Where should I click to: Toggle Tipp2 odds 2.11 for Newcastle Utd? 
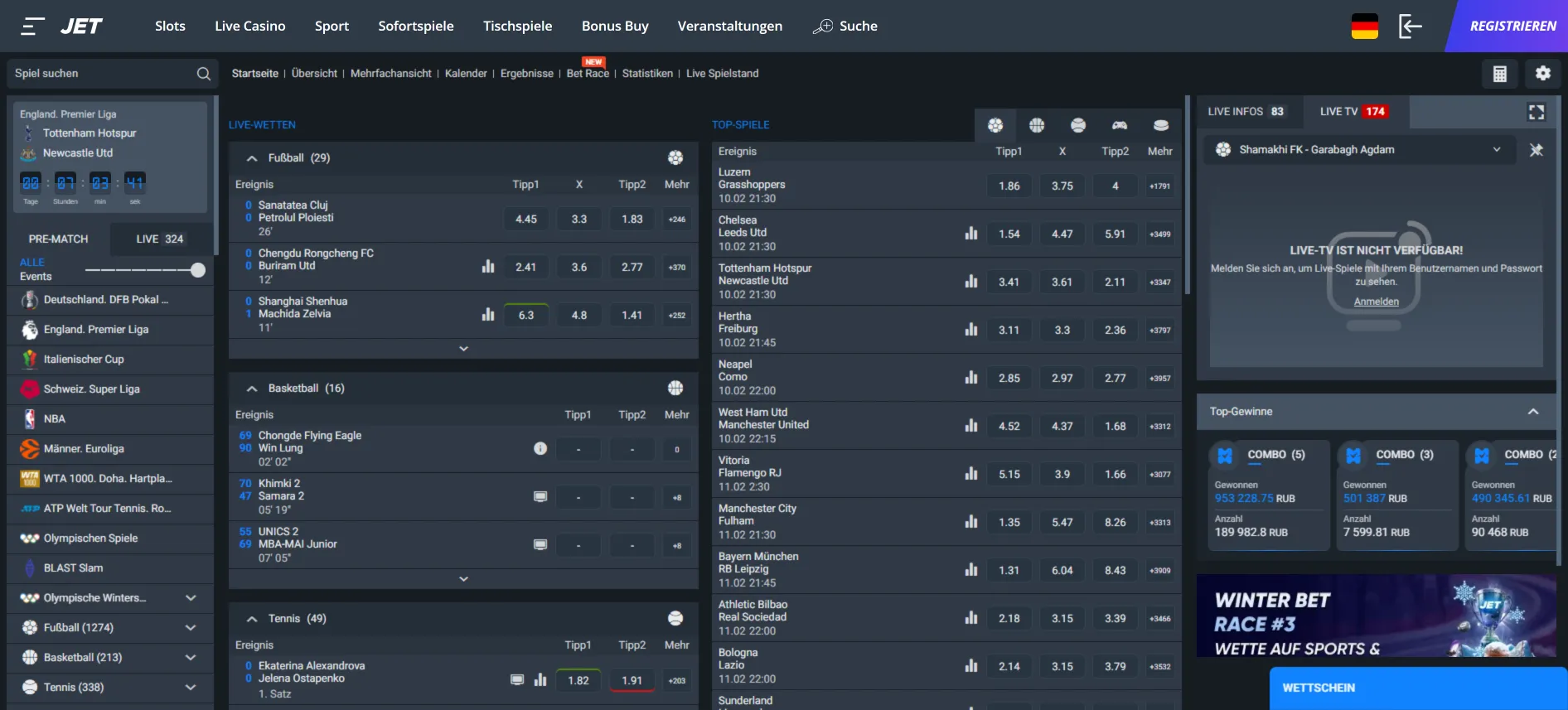pyautogui.click(x=1116, y=282)
